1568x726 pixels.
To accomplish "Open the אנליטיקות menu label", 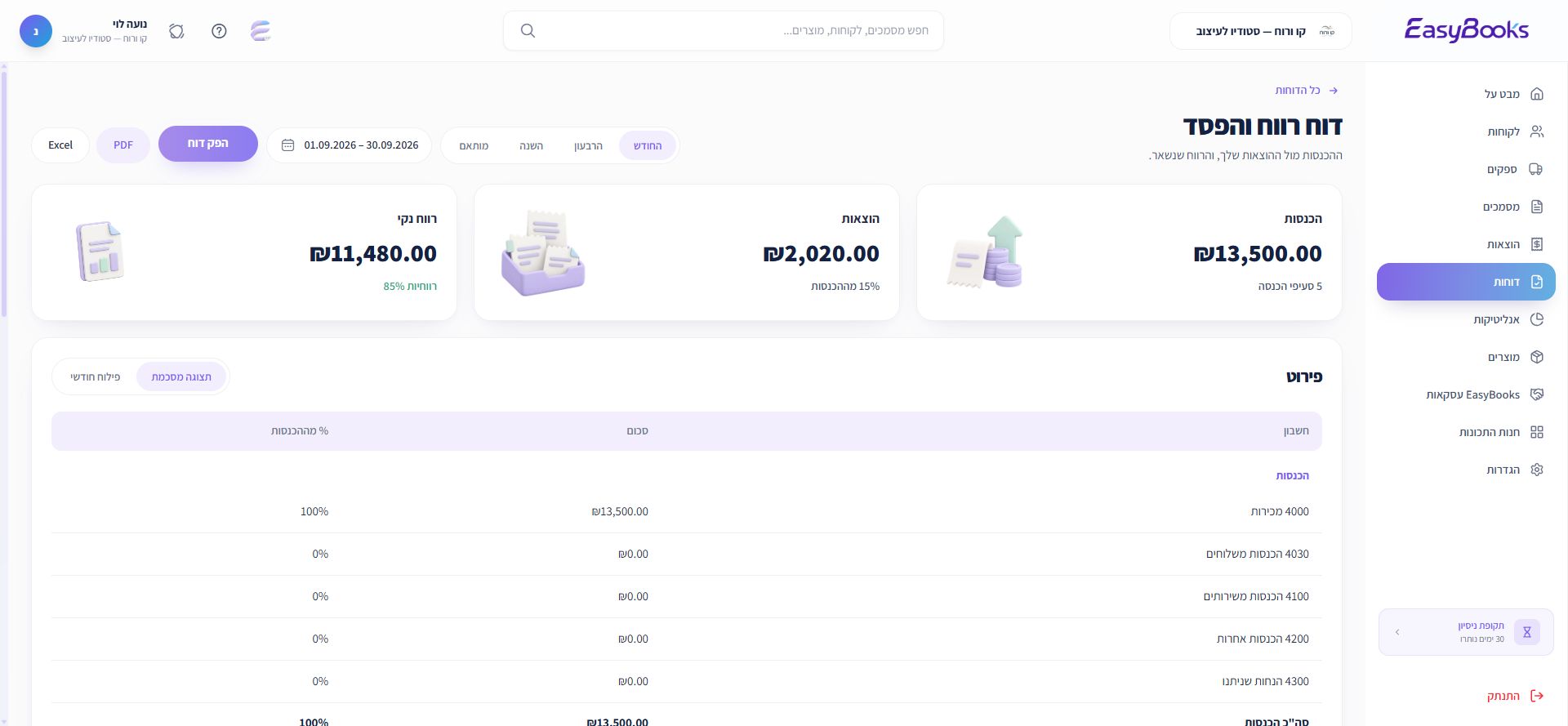I will [x=1496, y=319].
